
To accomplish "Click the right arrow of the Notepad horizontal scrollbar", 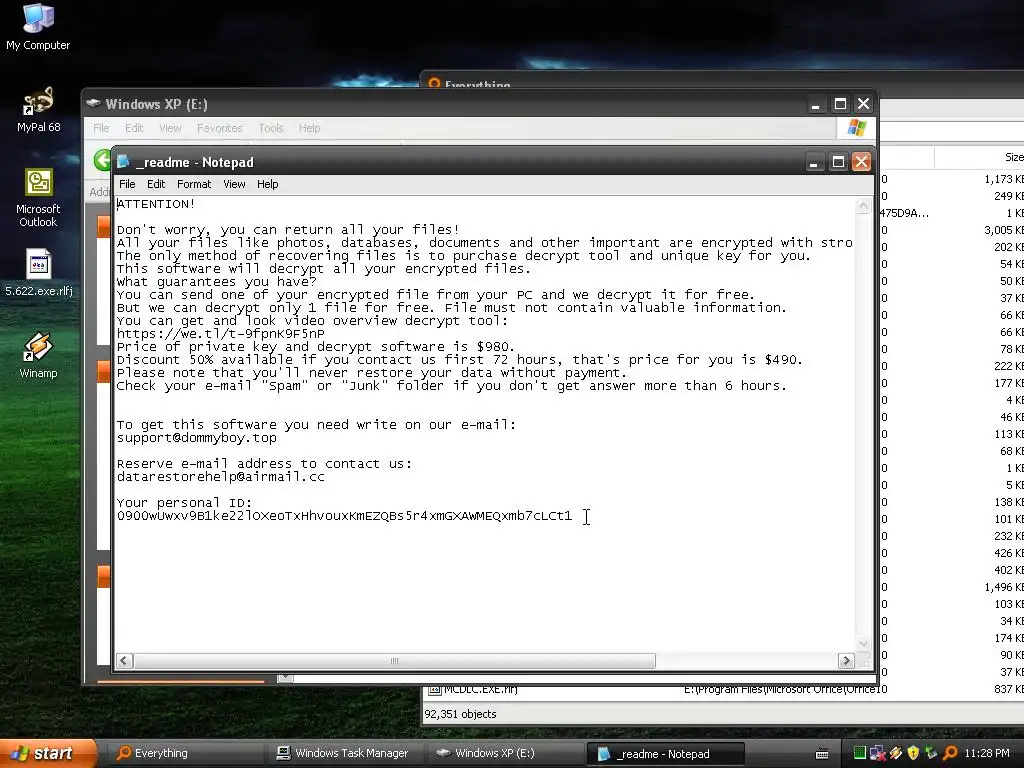I will point(846,661).
